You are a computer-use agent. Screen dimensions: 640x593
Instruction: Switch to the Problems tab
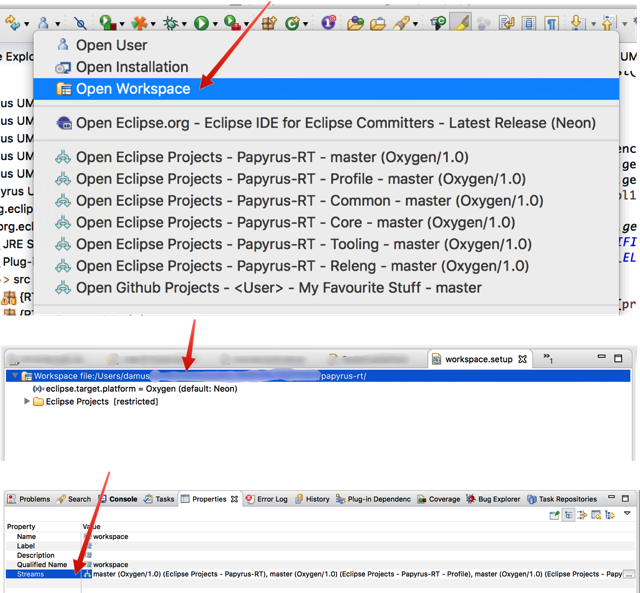tap(29, 499)
